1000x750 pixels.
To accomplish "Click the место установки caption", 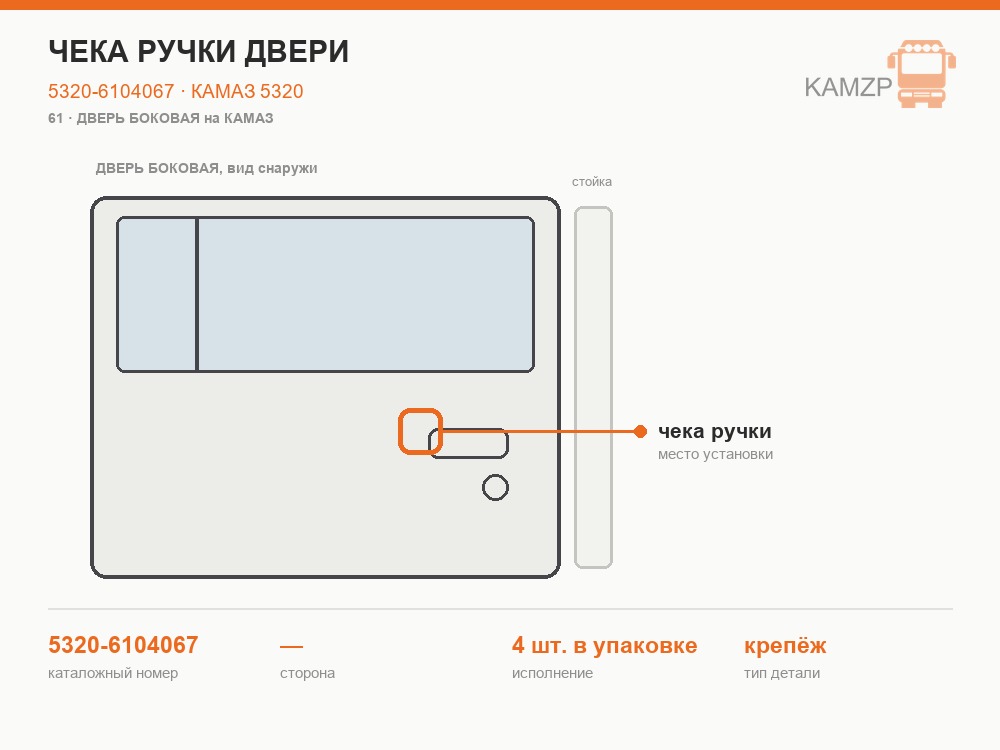I will [716, 455].
